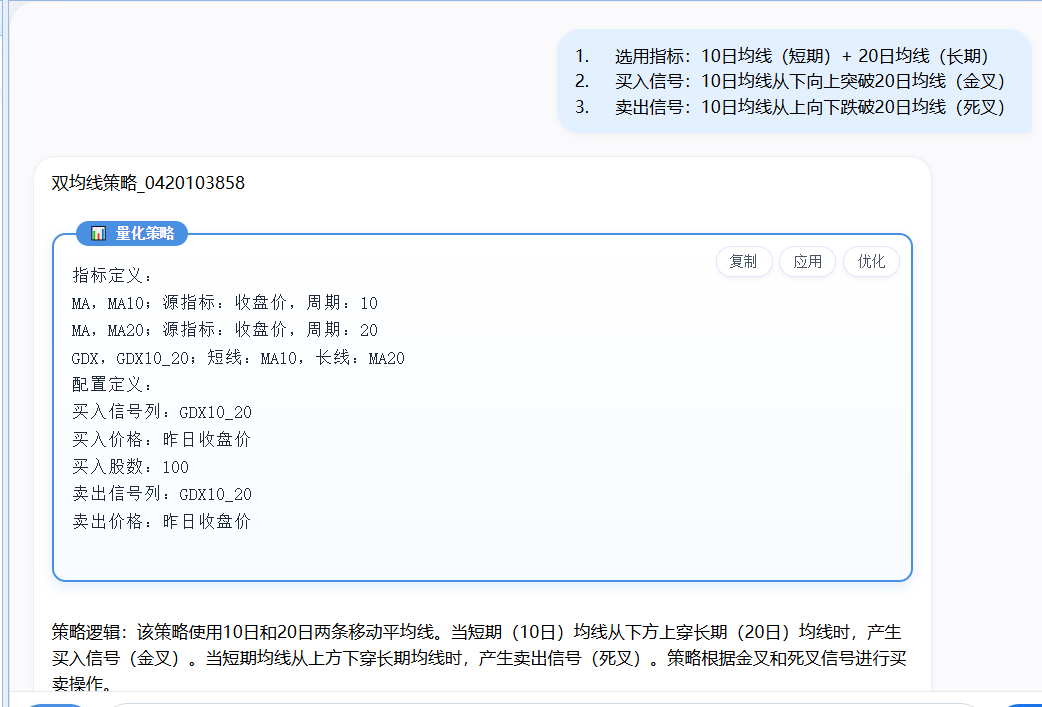This screenshot has width=1042, height=707.
Task: Click the line 指标定义：
Action: (112, 275)
